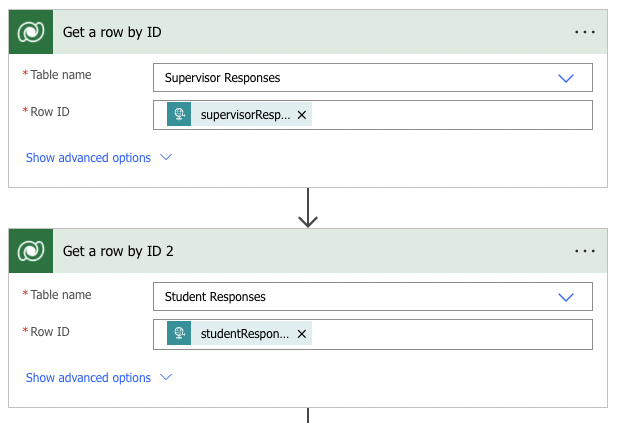Collapse the Get a row by ID 2 header
Screen dimensions: 618x423
308,251
